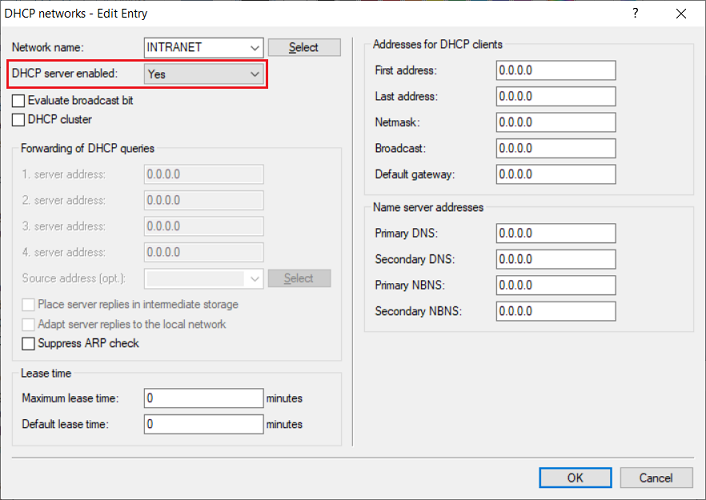Click the Primary DNS field
Image resolution: width=706 pixels, height=500 pixels.
555,234
